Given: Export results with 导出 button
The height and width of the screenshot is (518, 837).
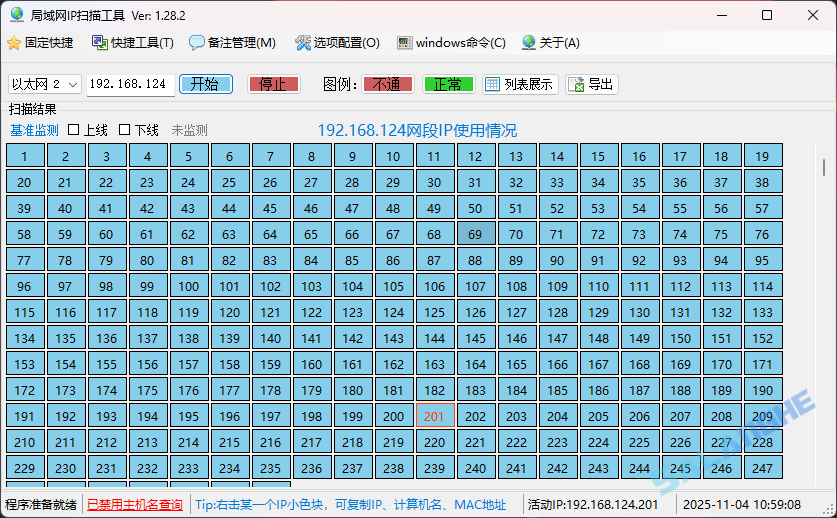Looking at the screenshot, I should pos(591,84).
